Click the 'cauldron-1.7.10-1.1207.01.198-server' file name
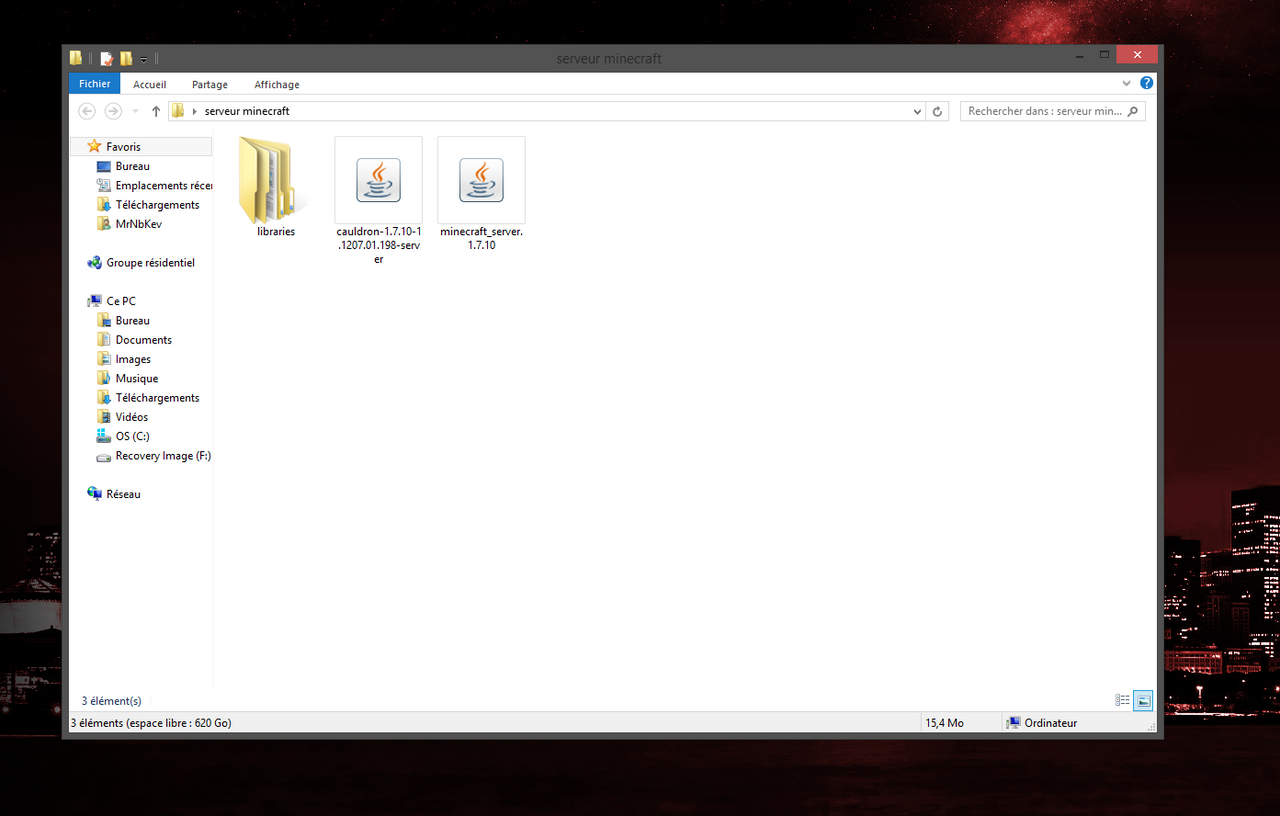 (378, 245)
